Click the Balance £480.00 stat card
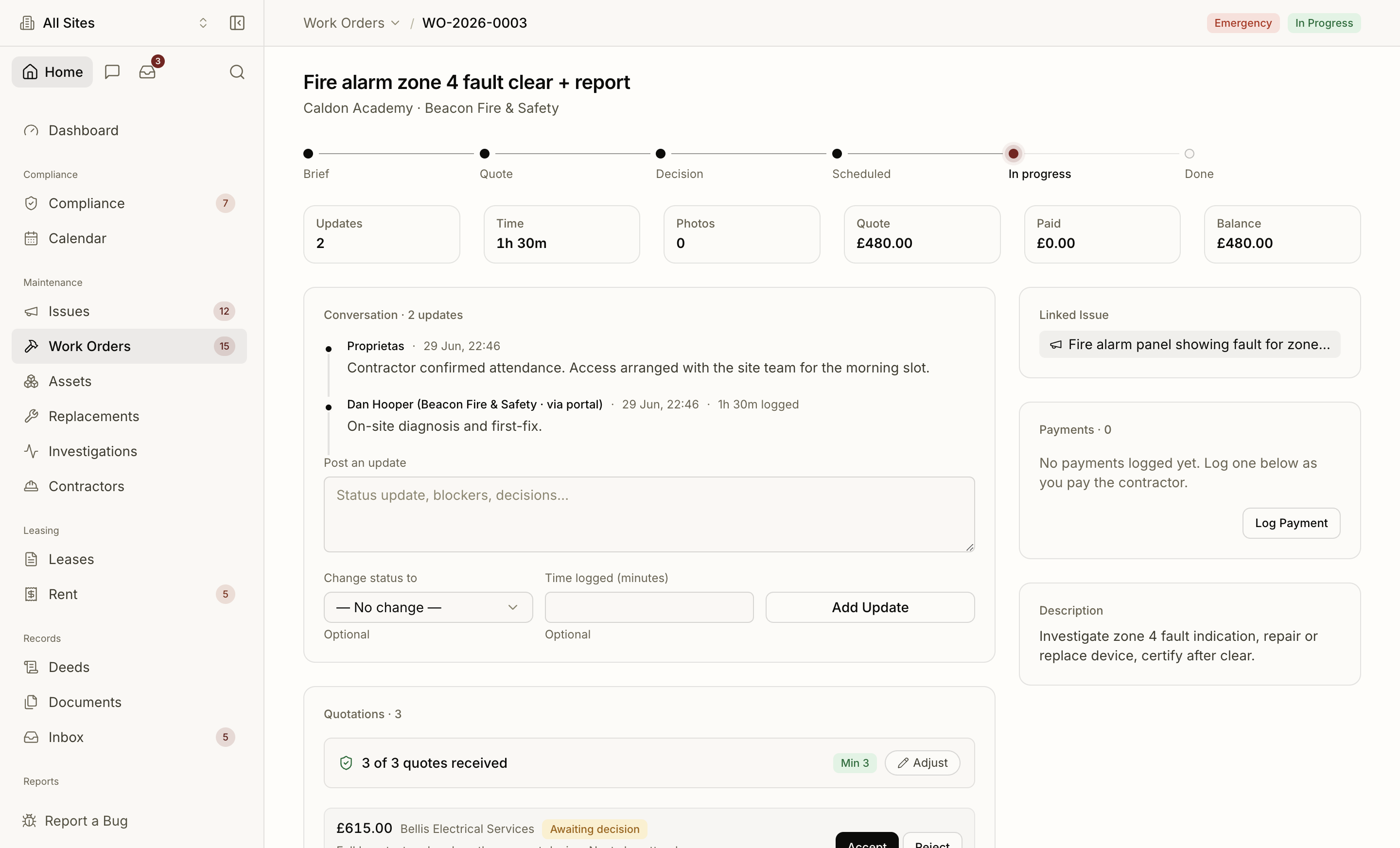Viewport: 1400px width, 848px height. (x=1282, y=234)
